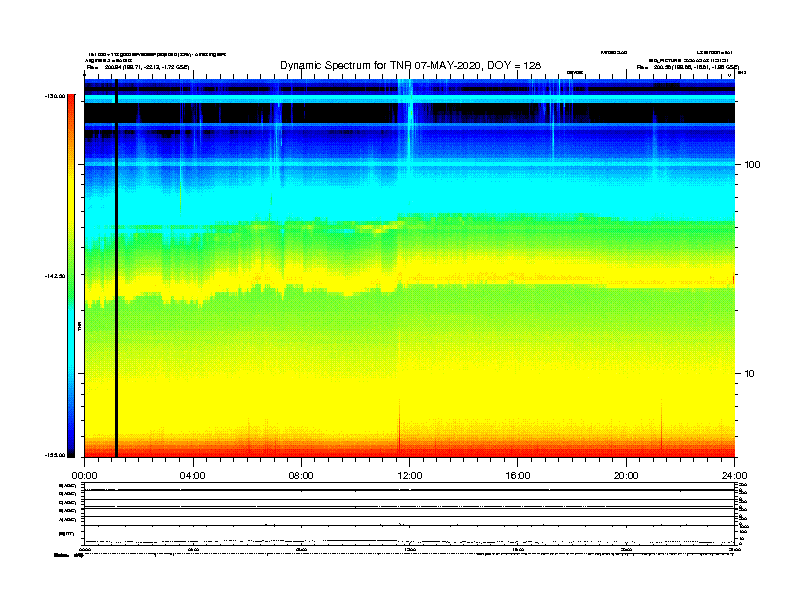Click the 100 frequency axis label

(752, 165)
